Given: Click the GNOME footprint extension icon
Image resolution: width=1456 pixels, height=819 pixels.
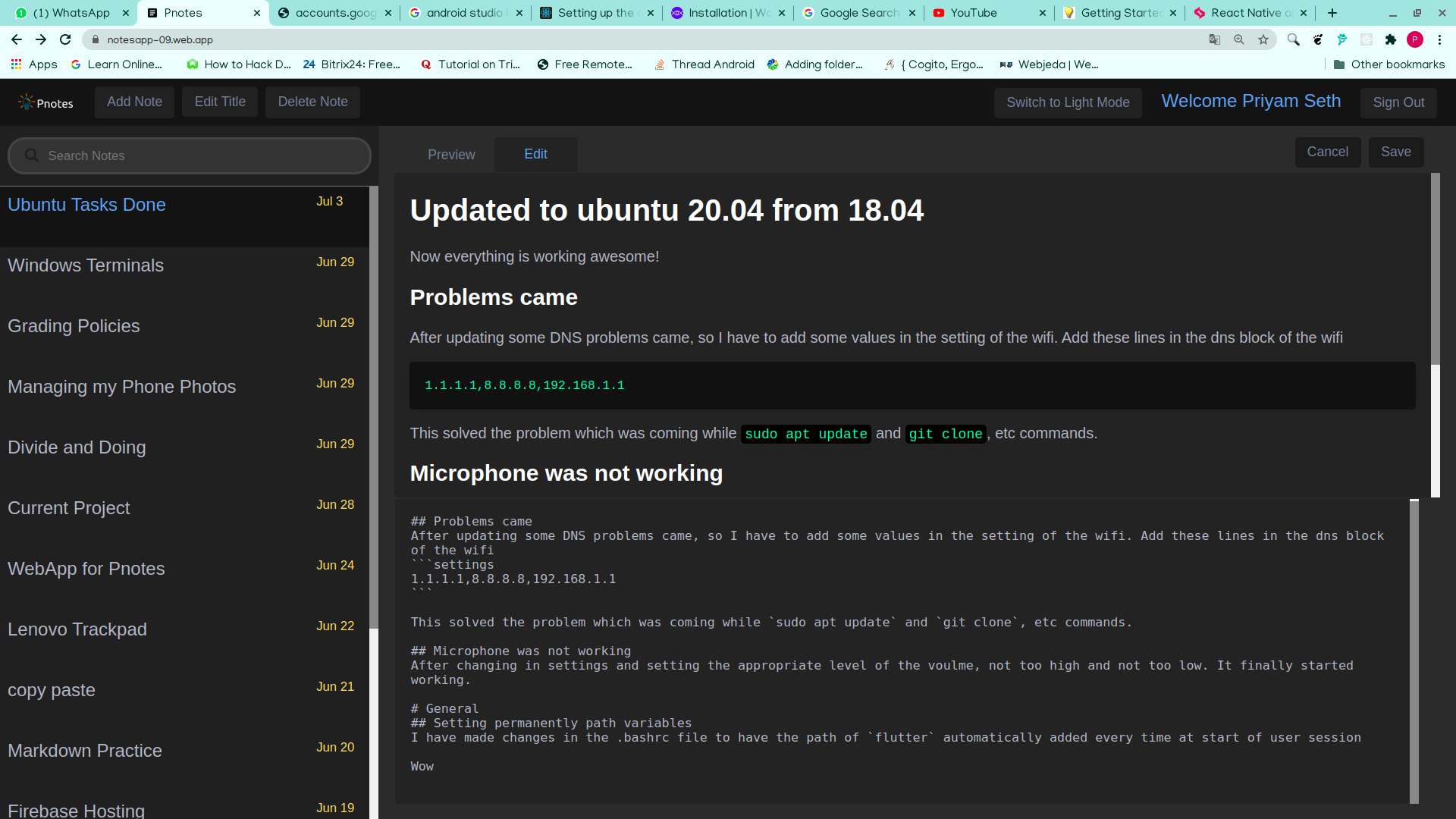Looking at the screenshot, I should (x=1318, y=39).
